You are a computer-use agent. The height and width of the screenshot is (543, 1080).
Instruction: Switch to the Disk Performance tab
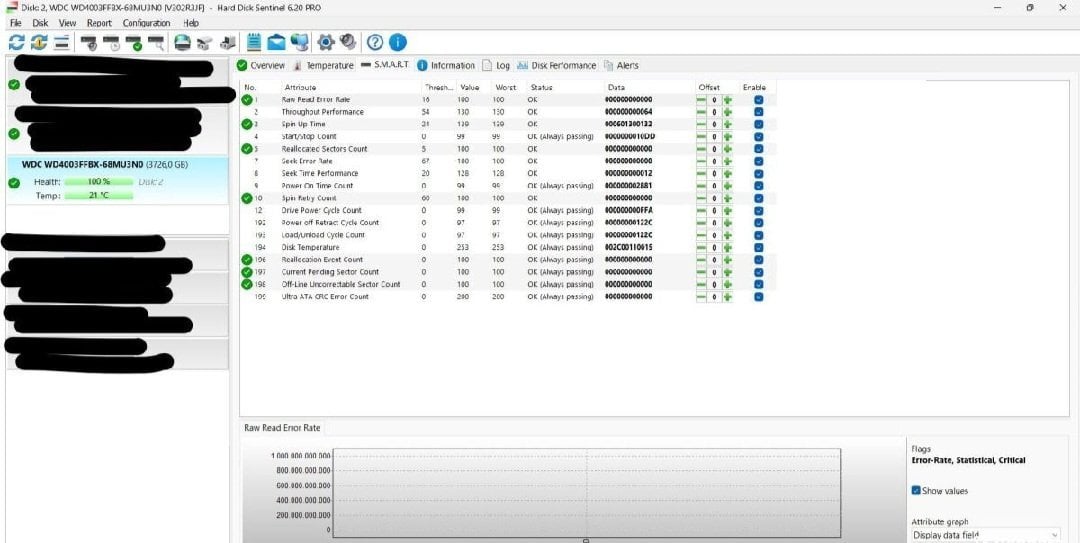(x=556, y=65)
